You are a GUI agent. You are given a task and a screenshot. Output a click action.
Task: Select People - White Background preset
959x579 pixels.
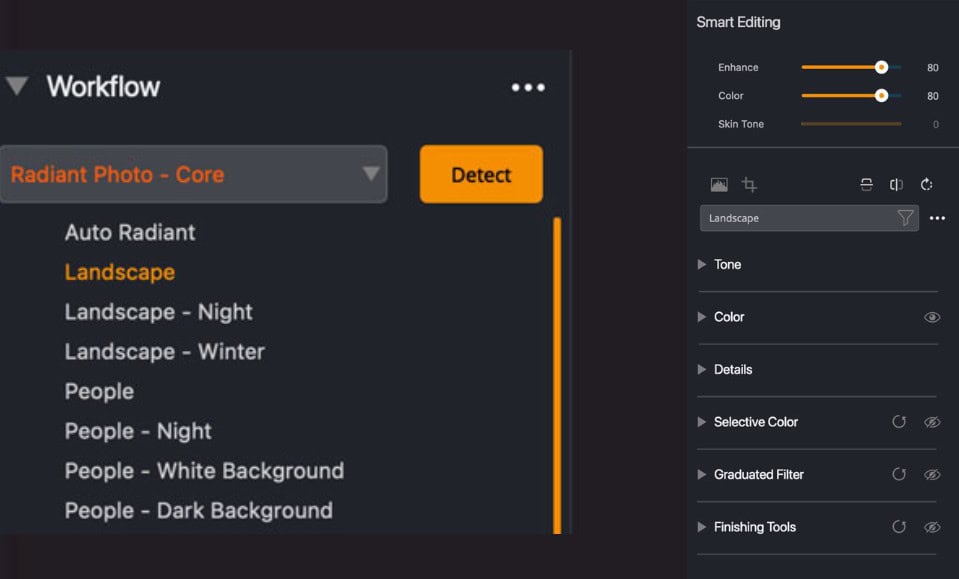pos(204,471)
